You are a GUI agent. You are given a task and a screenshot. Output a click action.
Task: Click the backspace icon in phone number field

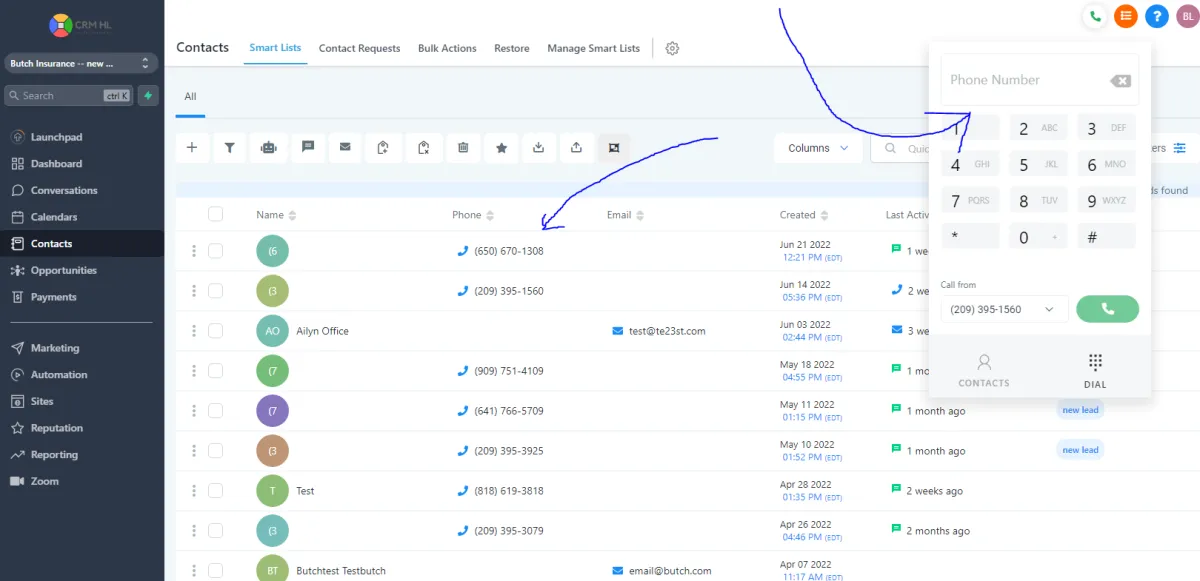[1120, 81]
